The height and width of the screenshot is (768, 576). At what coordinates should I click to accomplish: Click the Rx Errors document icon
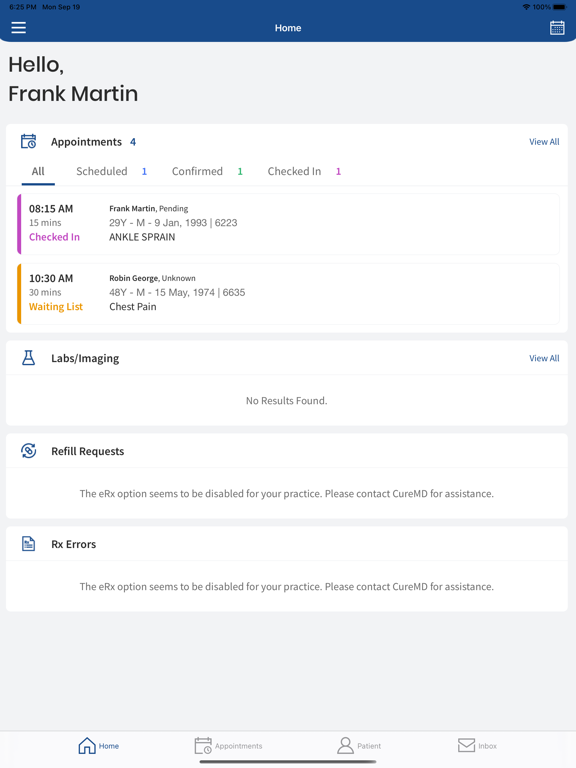[28, 544]
